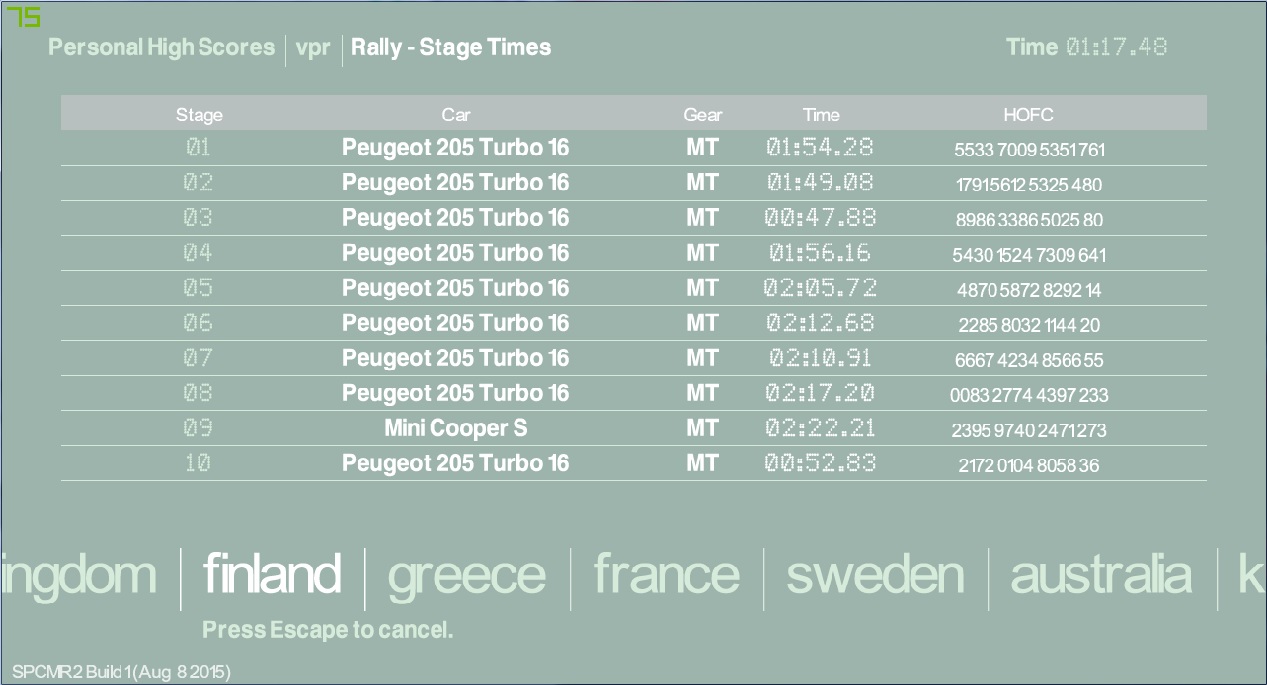Click the HOFC code for stage 10
This screenshot has width=1267, height=685.
click(1029, 466)
